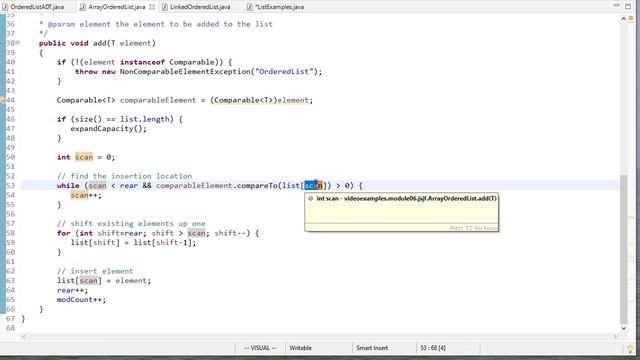The width and height of the screenshot is (640, 360).
Task: Click the 'scan' variable in 'int scan = 0;'
Action: [84, 157]
